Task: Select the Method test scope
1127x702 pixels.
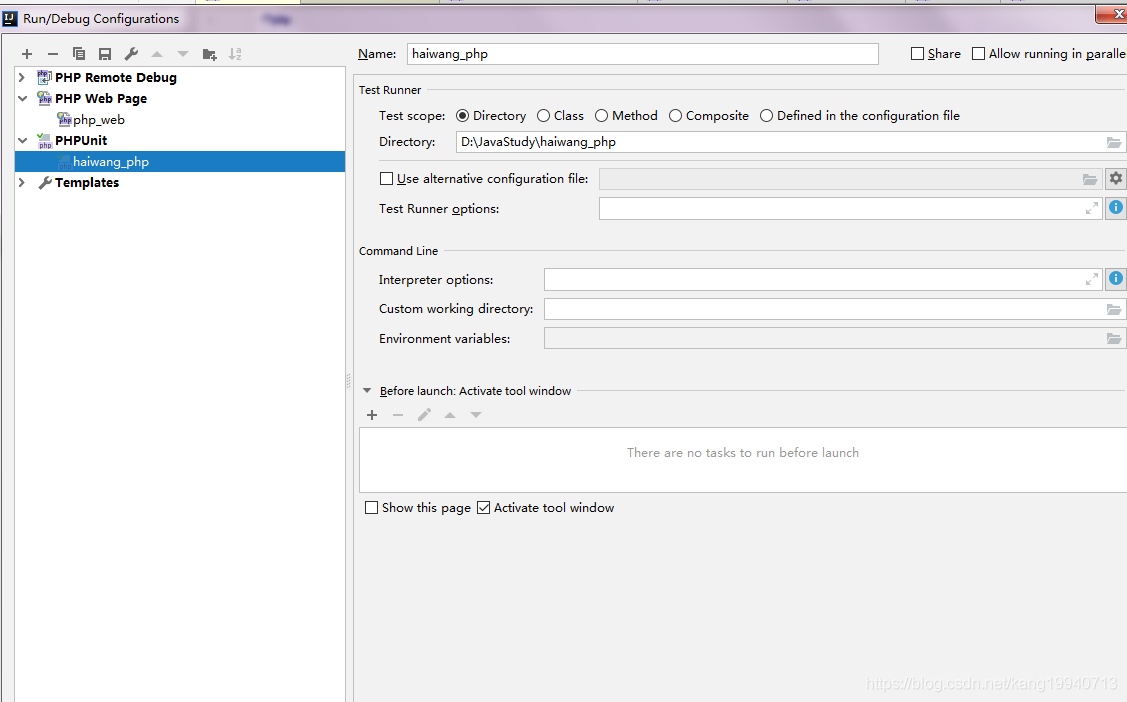Action: (625, 116)
